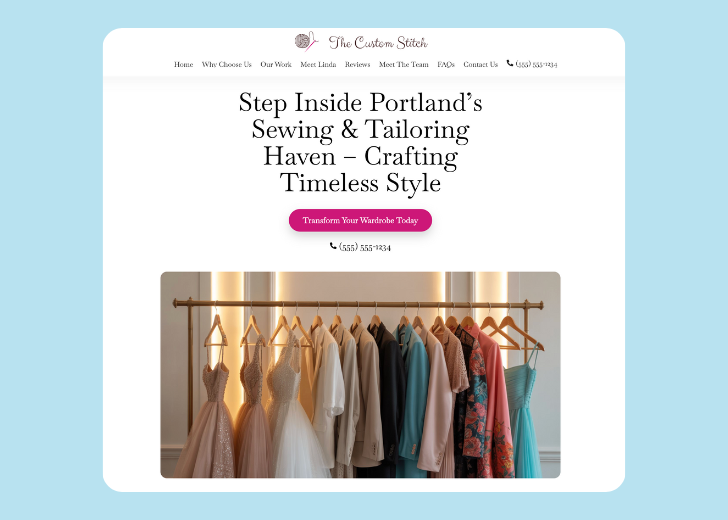
Task: Click the phone number in the navigation bar
Action: click(x=536, y=65)
